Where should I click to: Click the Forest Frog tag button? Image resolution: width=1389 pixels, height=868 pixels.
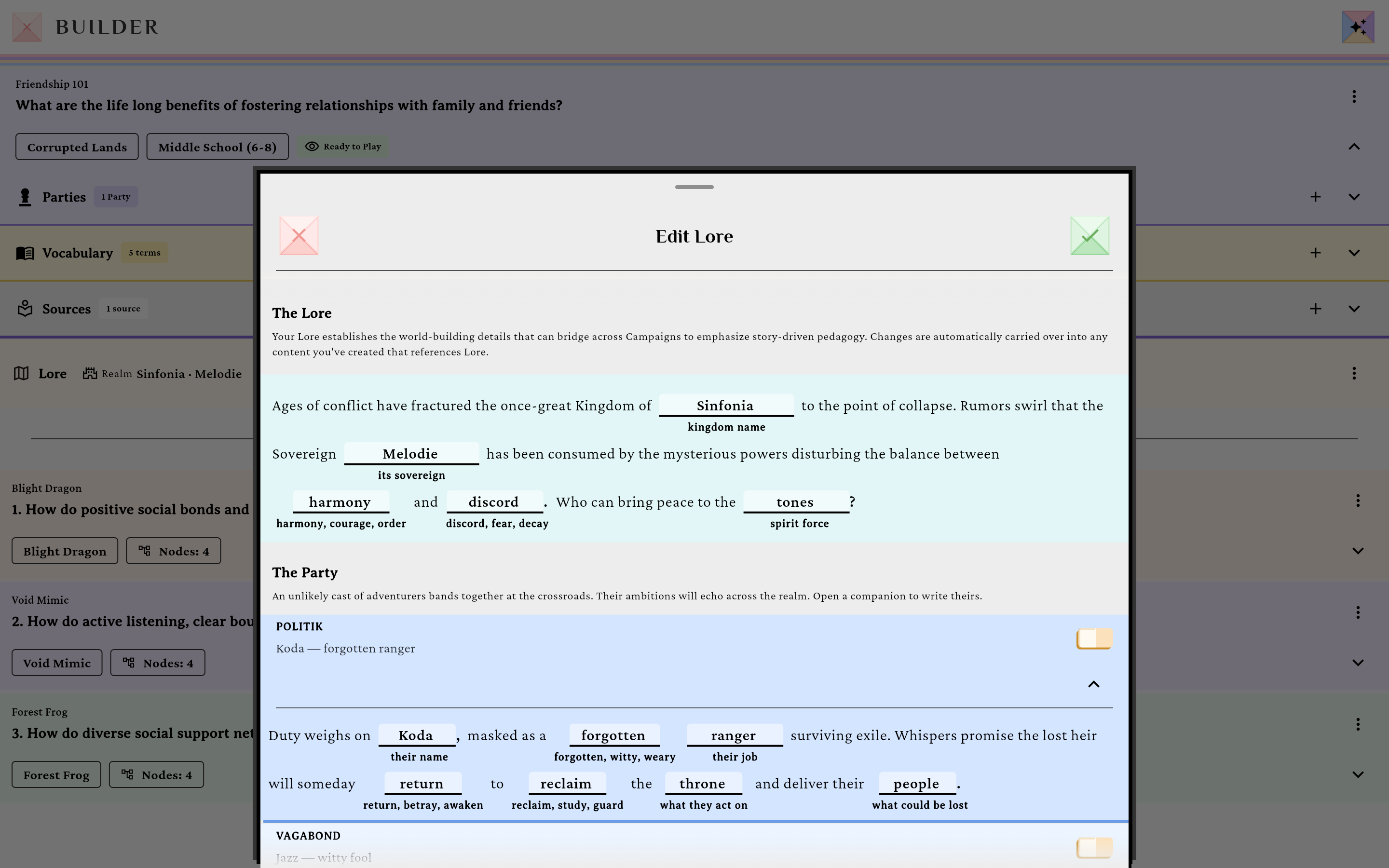(56, 775)
